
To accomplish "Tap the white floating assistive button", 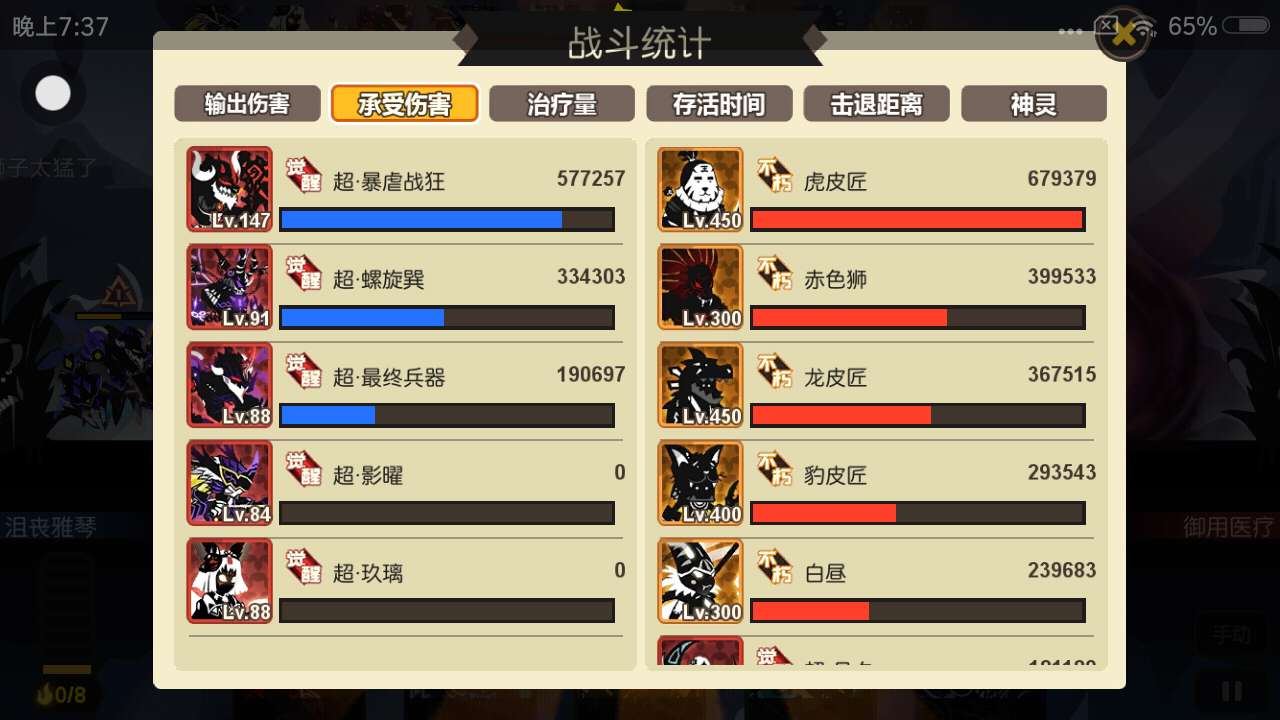I will 53,93.
